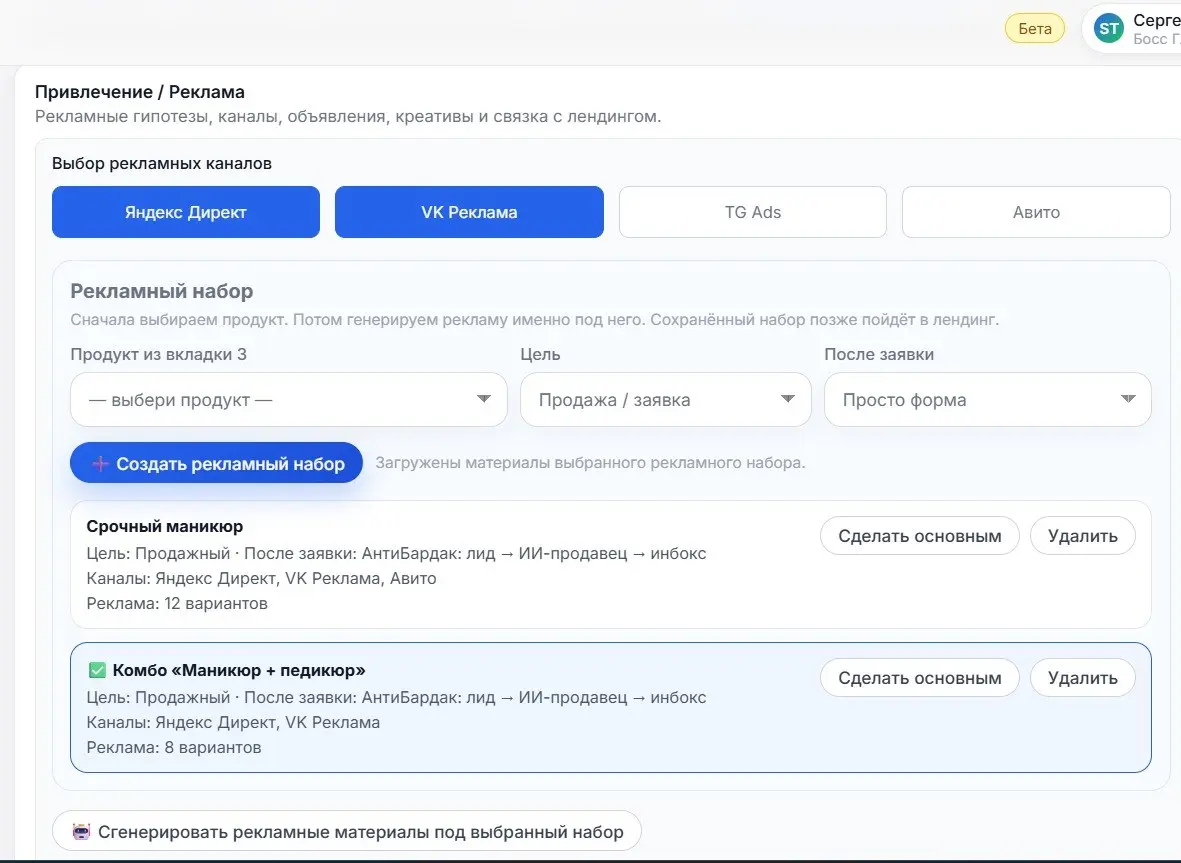
Task: Click Каналы: Яндекс Директ, VK Реклама, Авито line
Action: (261, 578)
